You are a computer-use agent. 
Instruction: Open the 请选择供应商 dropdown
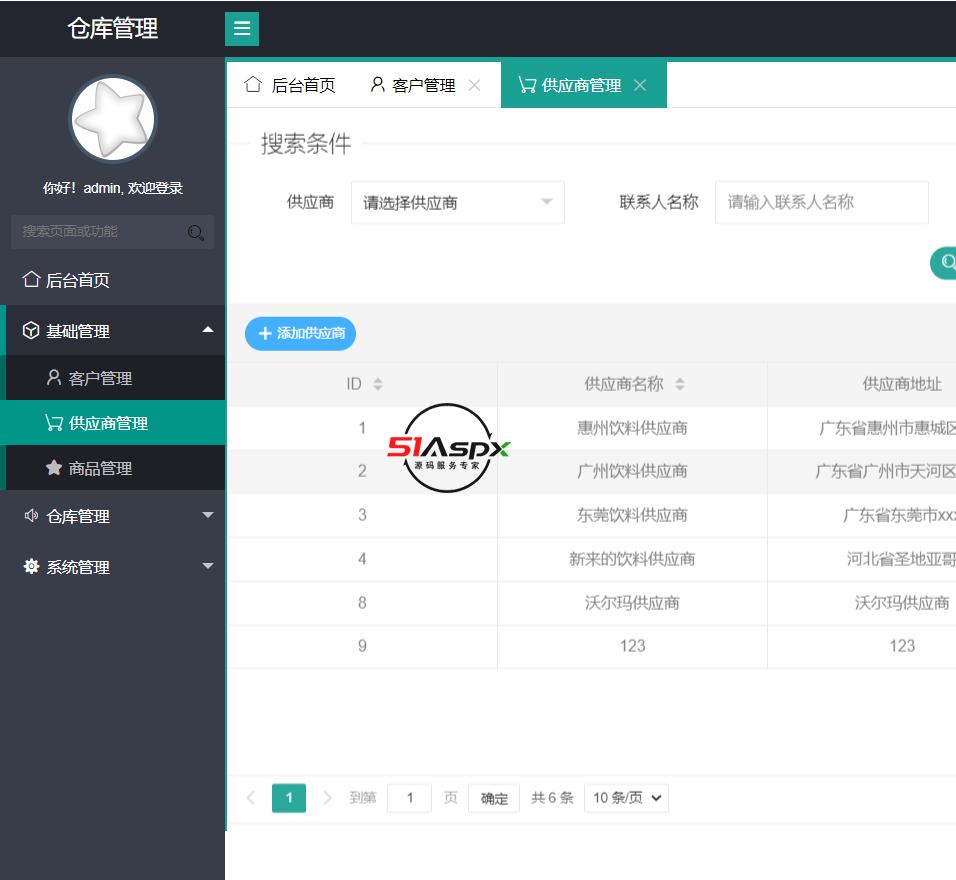pyautogui.click(x=457, y=203)
